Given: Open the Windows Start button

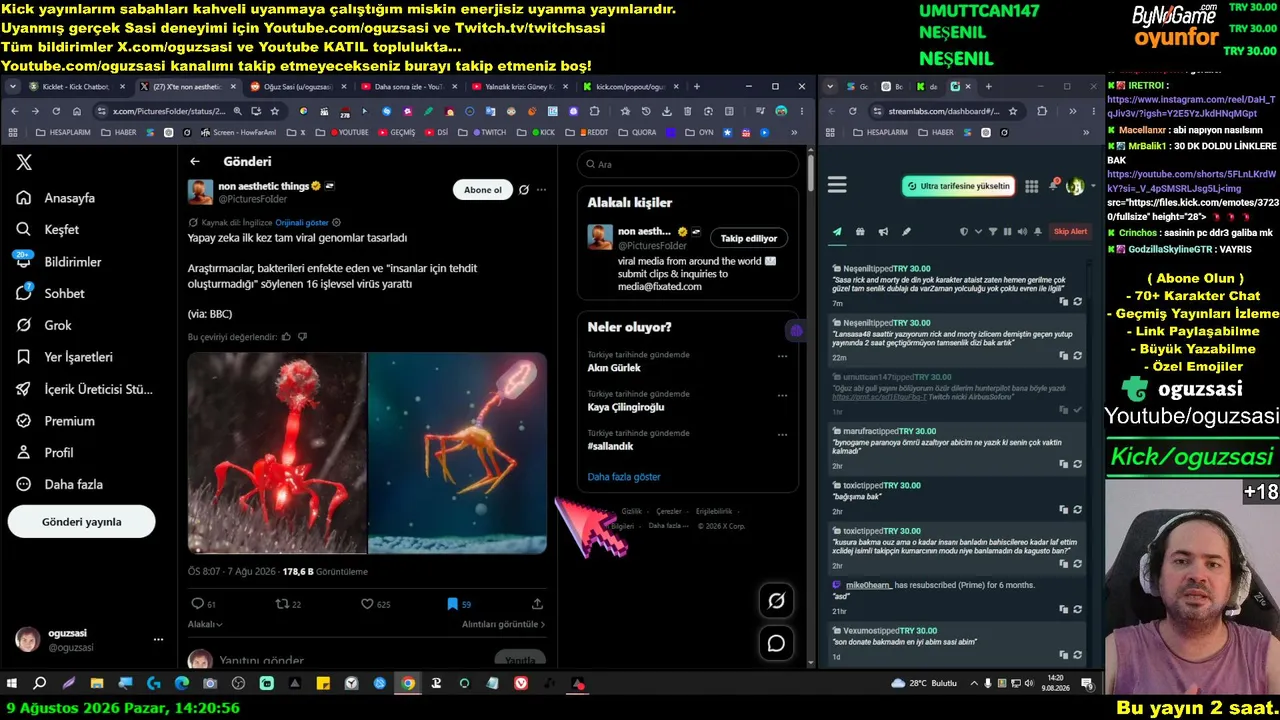Looking at the screenshot, I should (x=12, y=684).
